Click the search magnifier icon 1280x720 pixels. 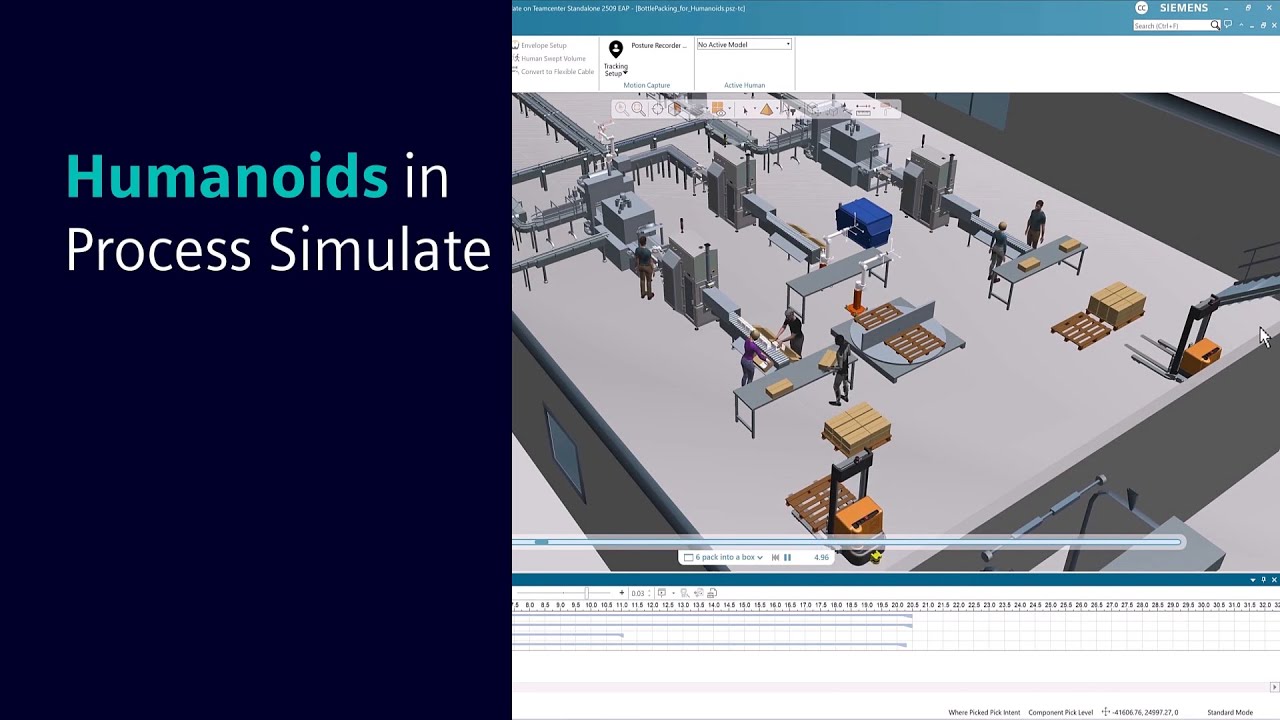1215,25
